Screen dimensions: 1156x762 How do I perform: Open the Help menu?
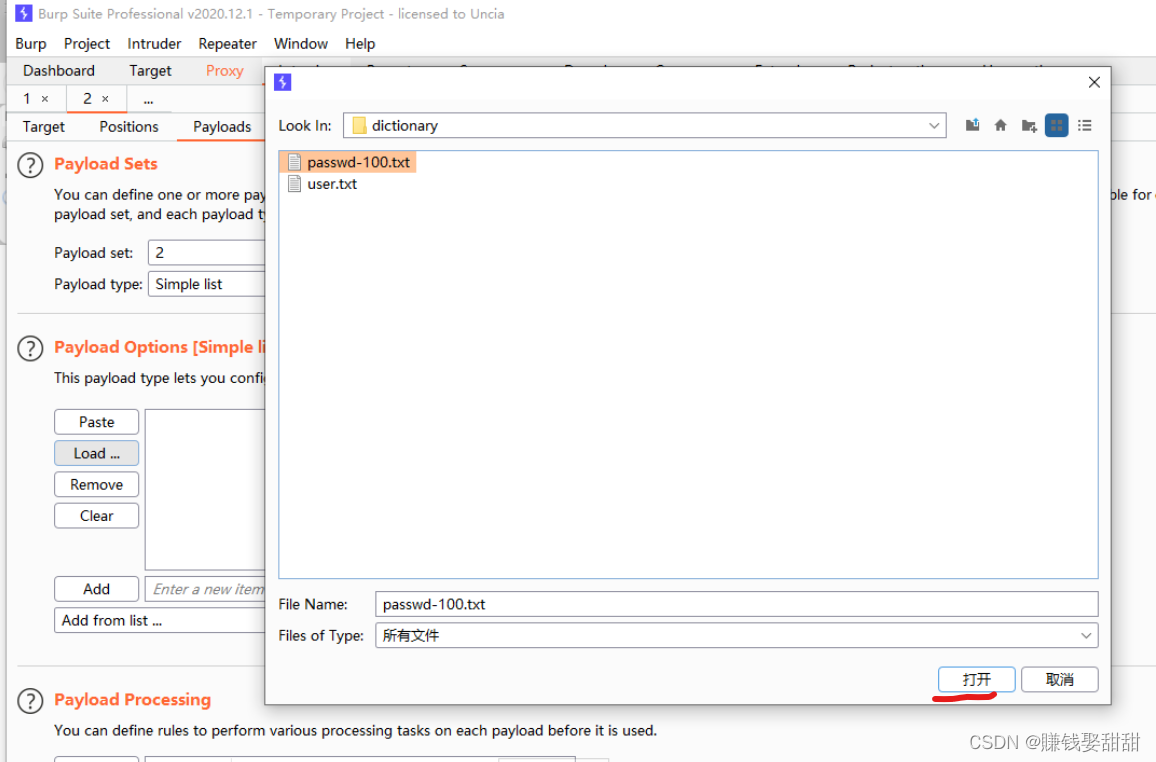click(360, 43)
